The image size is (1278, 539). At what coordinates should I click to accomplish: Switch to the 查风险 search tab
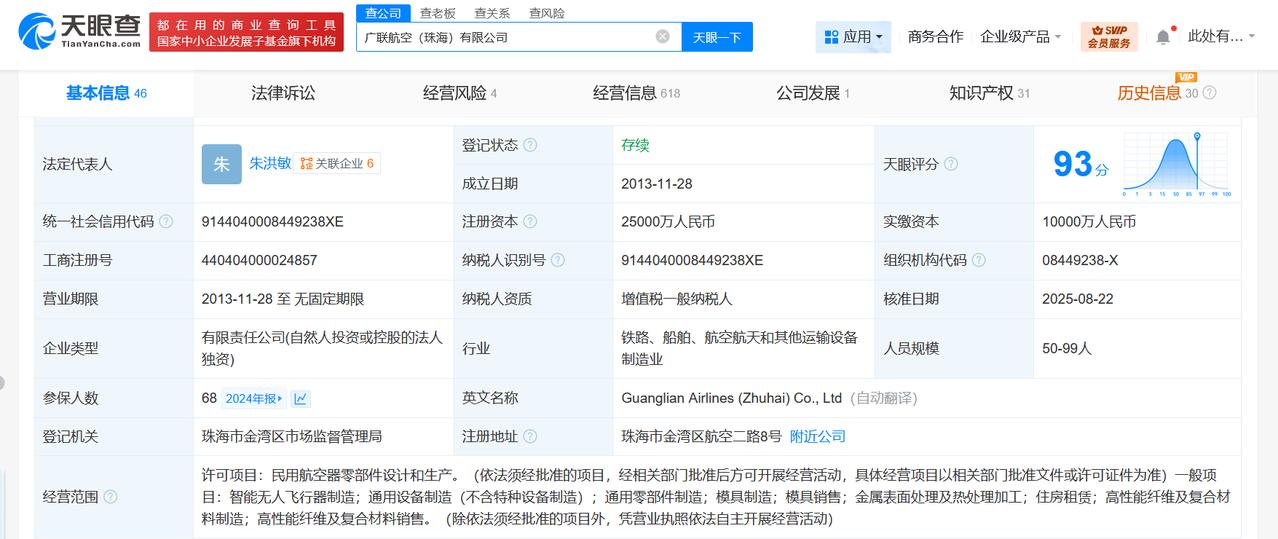coord(546,13)
